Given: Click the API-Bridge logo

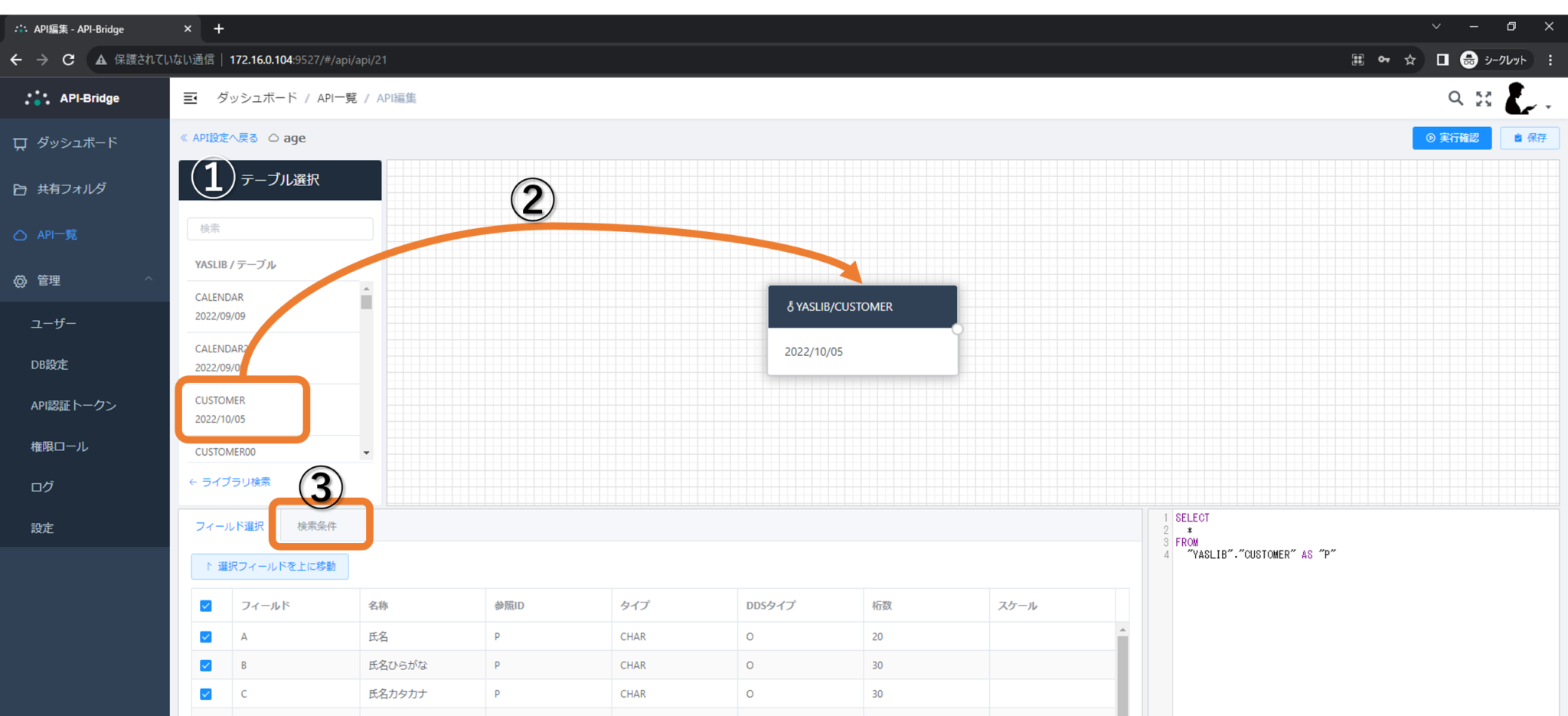Looking at the screenshot, I should [74, 98].
